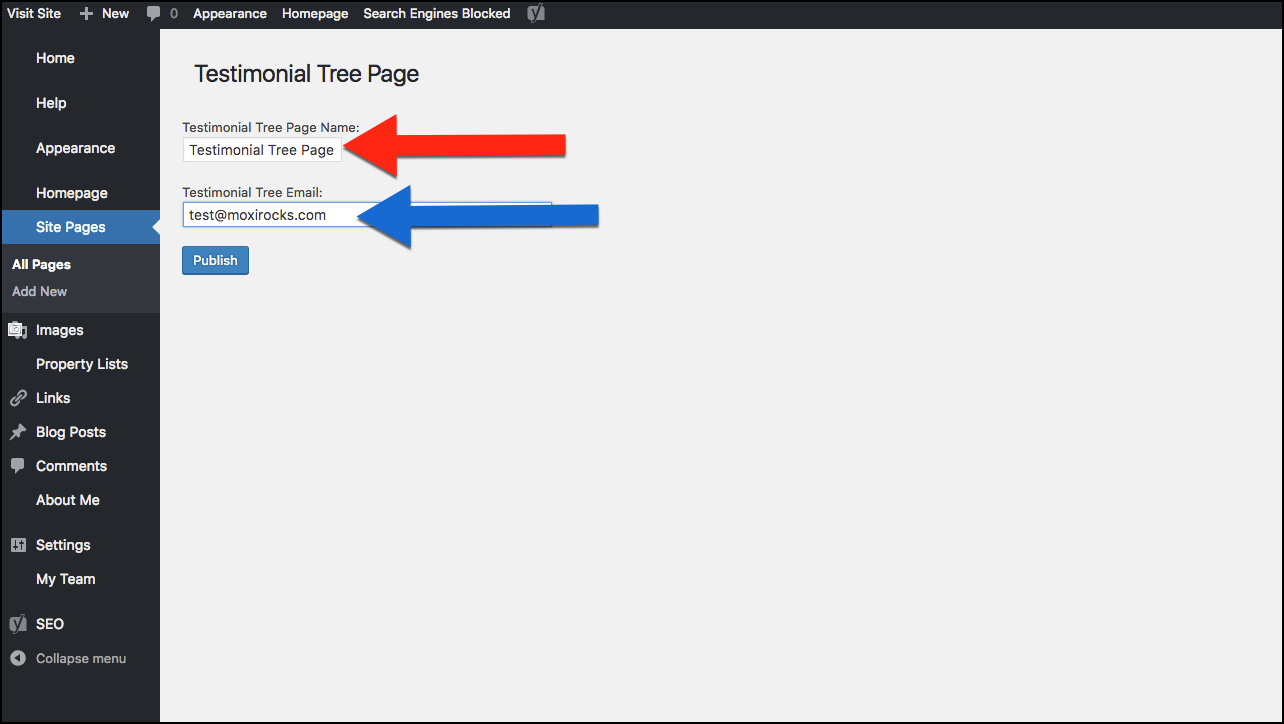Click the Settings sliders icon in sidebar
Screen dimensions: 1284x724
pos(18,545)
